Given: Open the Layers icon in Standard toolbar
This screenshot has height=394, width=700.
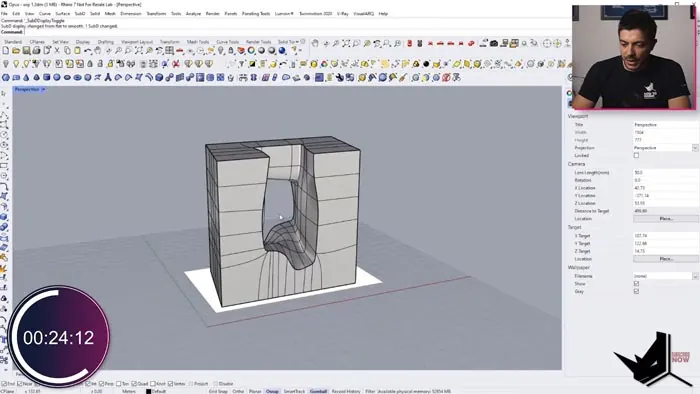Looking at the screenshot, I should pyautogui.click(x=241, y=50).
